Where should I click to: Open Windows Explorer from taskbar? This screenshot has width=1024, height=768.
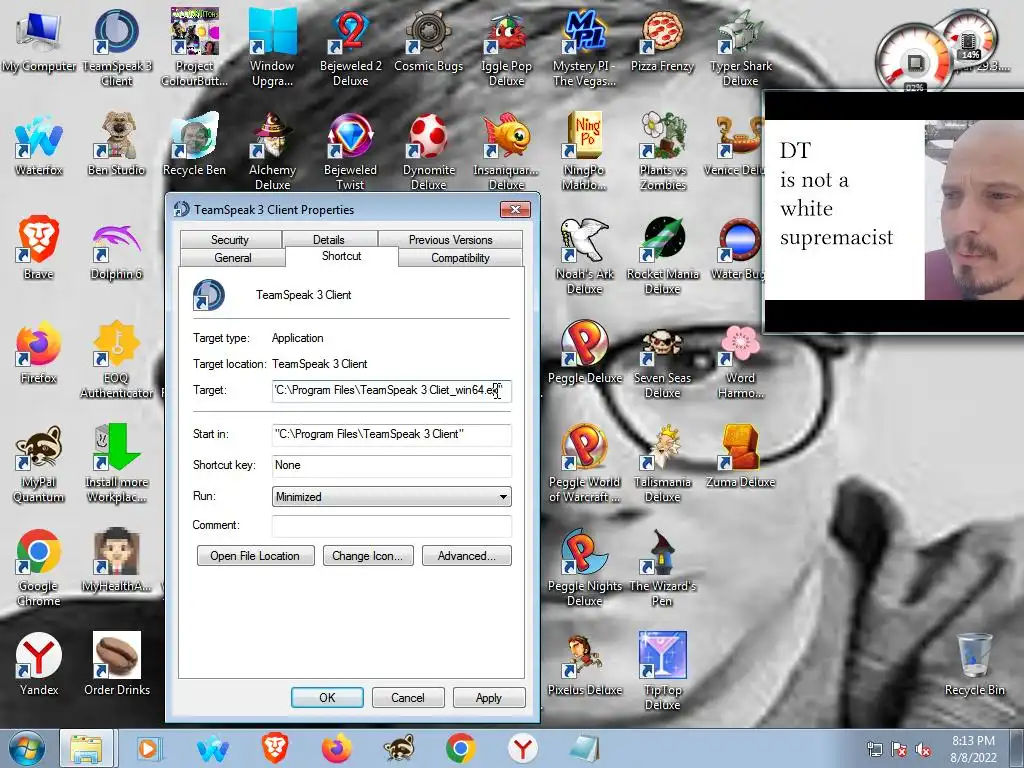tap(86, 748)
